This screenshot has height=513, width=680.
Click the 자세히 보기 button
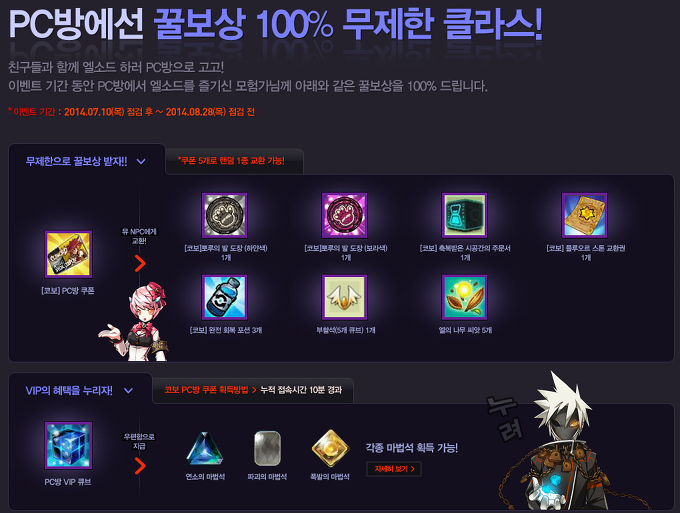pyautogui.click(x=394, y=469)
